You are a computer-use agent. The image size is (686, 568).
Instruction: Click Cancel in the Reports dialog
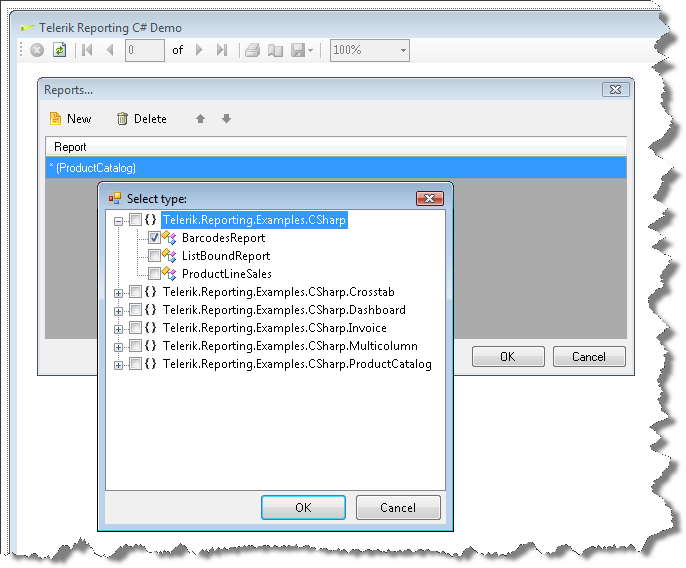(x=589, y=357)
